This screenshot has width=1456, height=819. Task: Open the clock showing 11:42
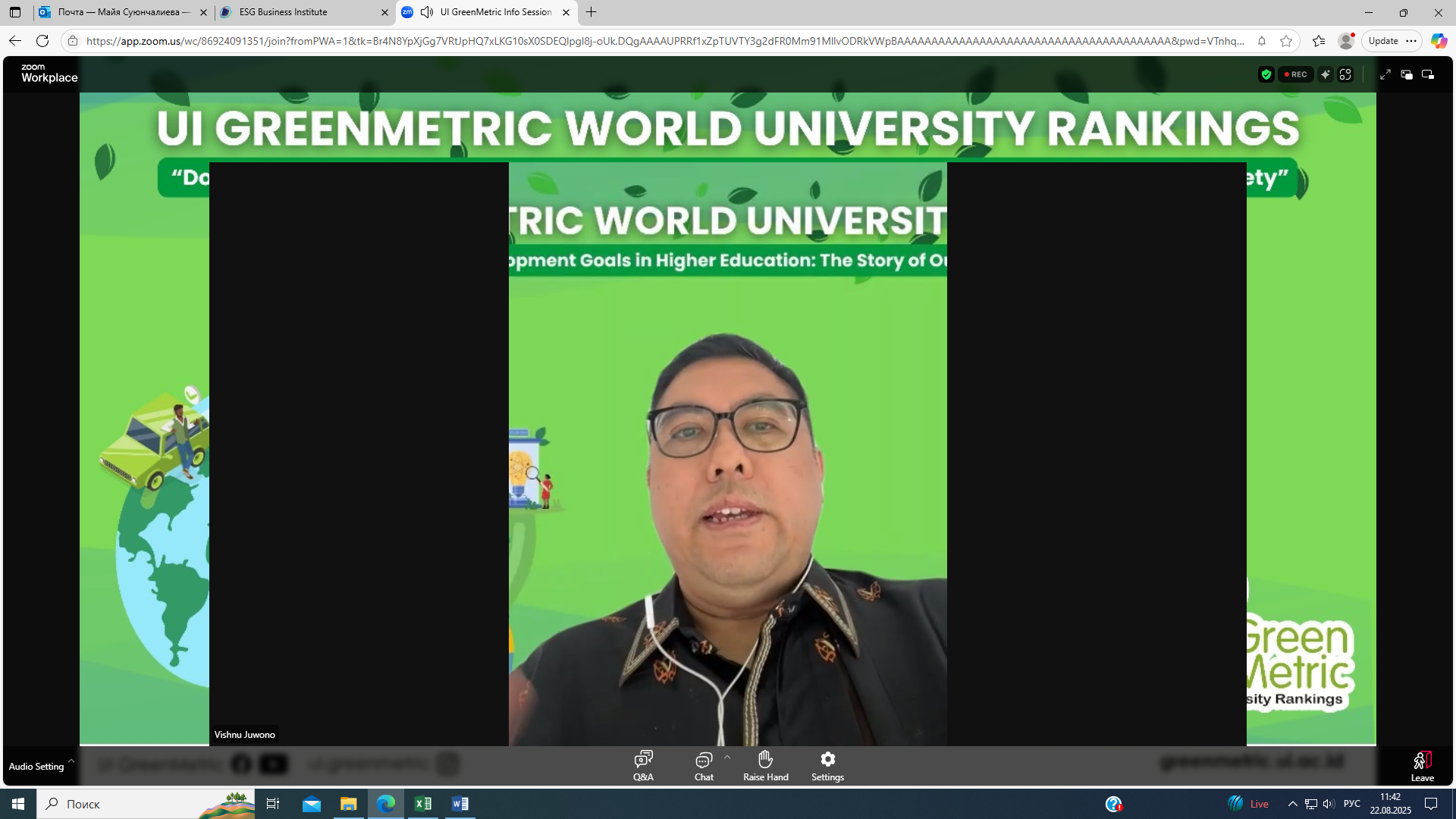1390,804
